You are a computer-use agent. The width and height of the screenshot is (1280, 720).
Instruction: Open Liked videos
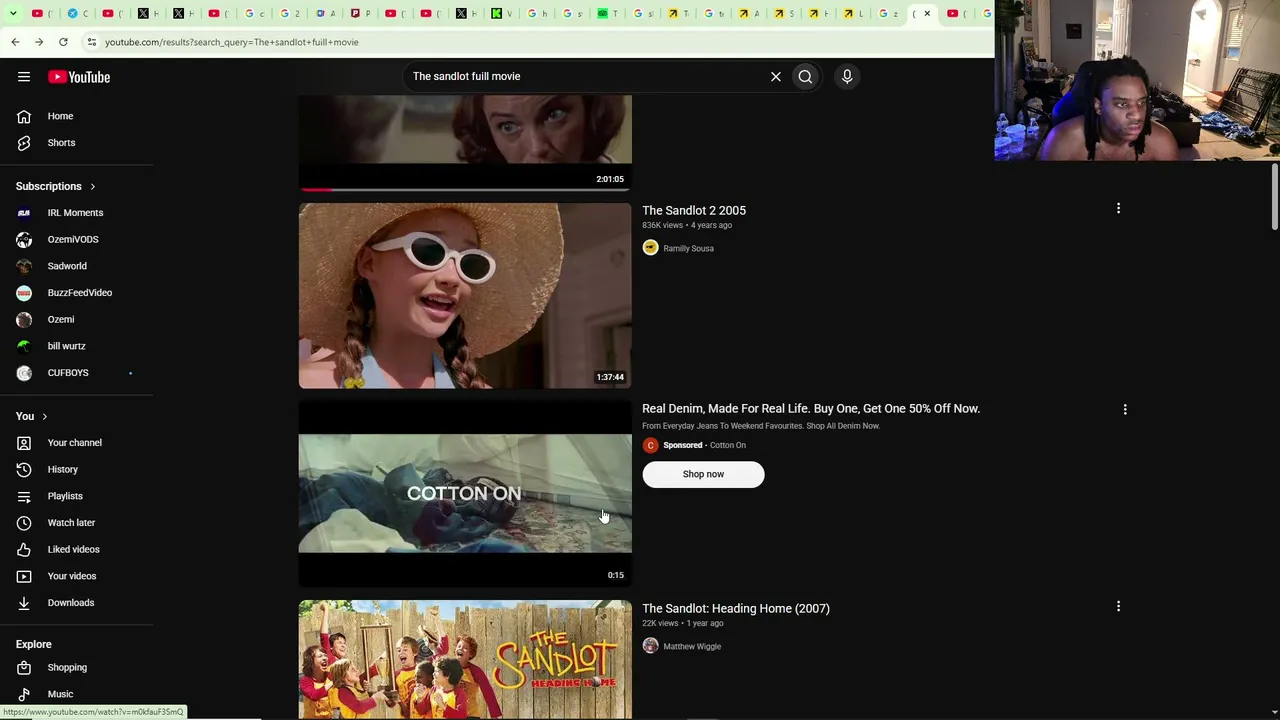pyautogui.click(x=76, y=550)
